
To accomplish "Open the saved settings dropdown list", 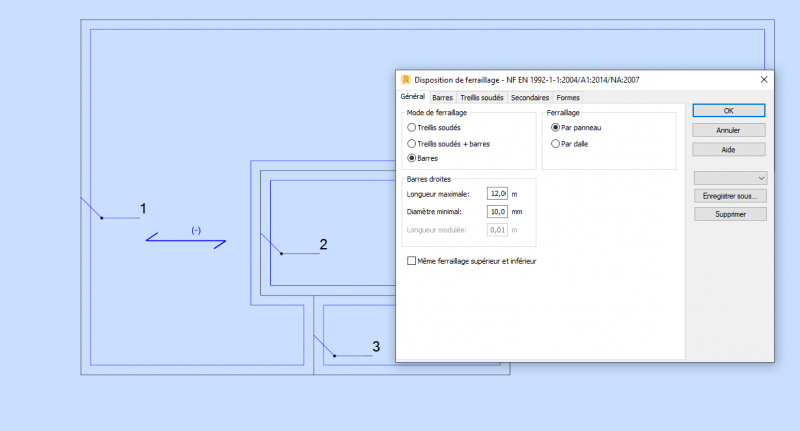I will (730, 178).
